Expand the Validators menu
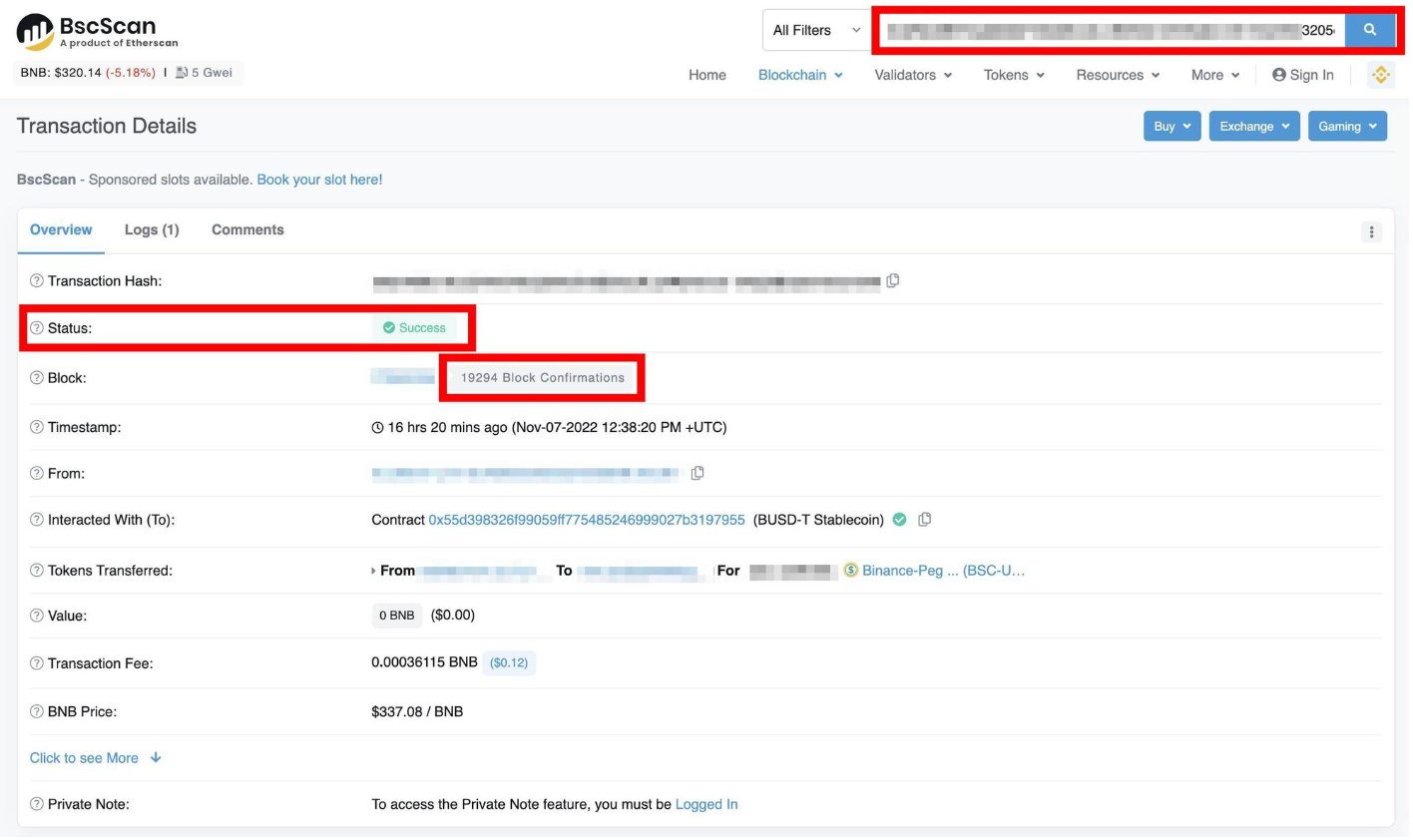The image size is (1413, 840). (915, 76)
